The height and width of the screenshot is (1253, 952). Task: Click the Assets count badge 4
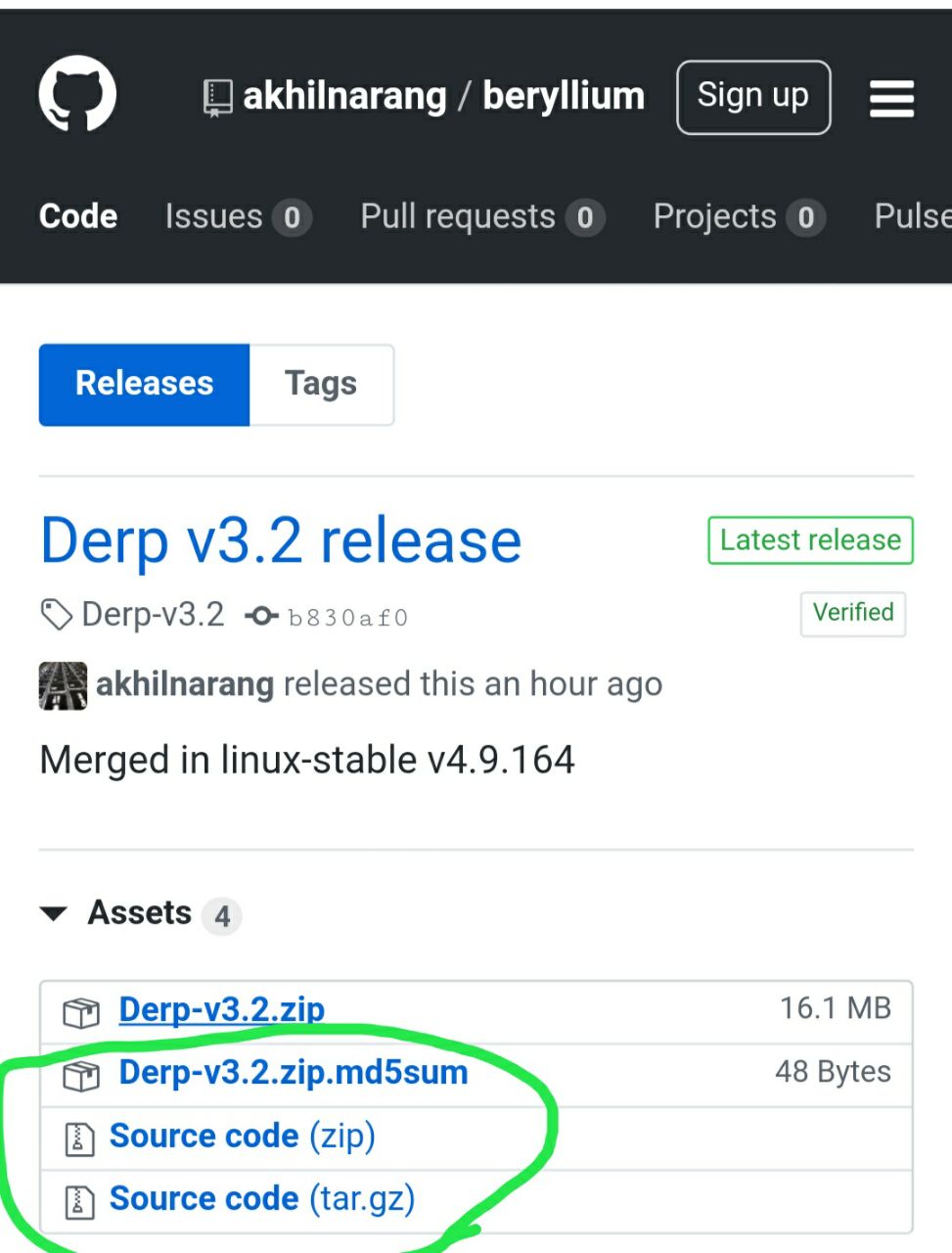click(x=222, y=916)
